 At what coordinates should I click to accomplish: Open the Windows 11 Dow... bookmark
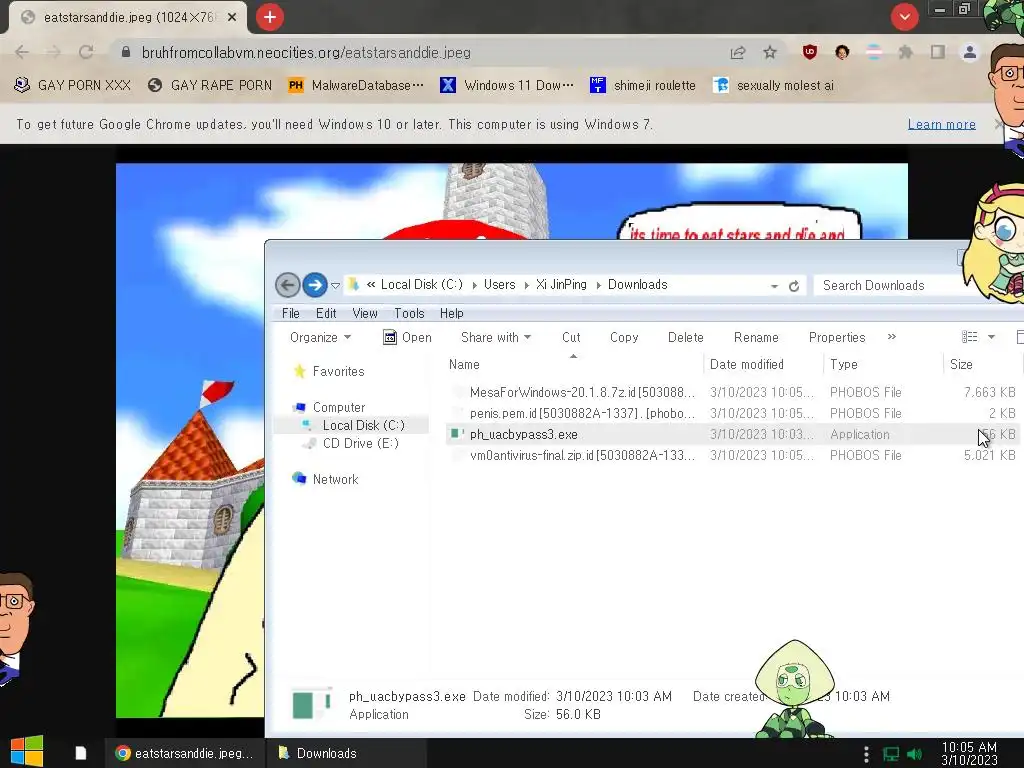click(x=507, y=86)
